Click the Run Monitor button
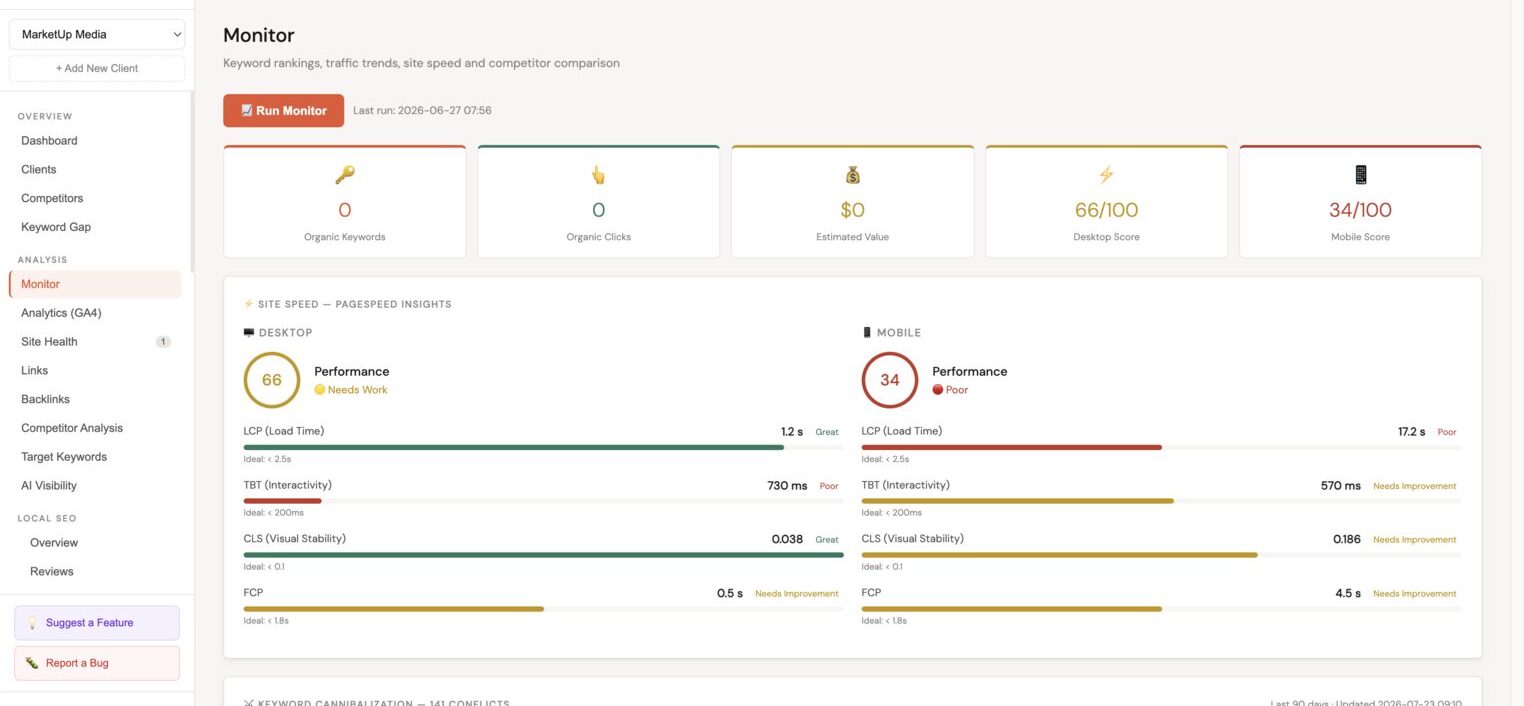The image size is (1524, 706). pyautogui.click(x=283, y=111)
